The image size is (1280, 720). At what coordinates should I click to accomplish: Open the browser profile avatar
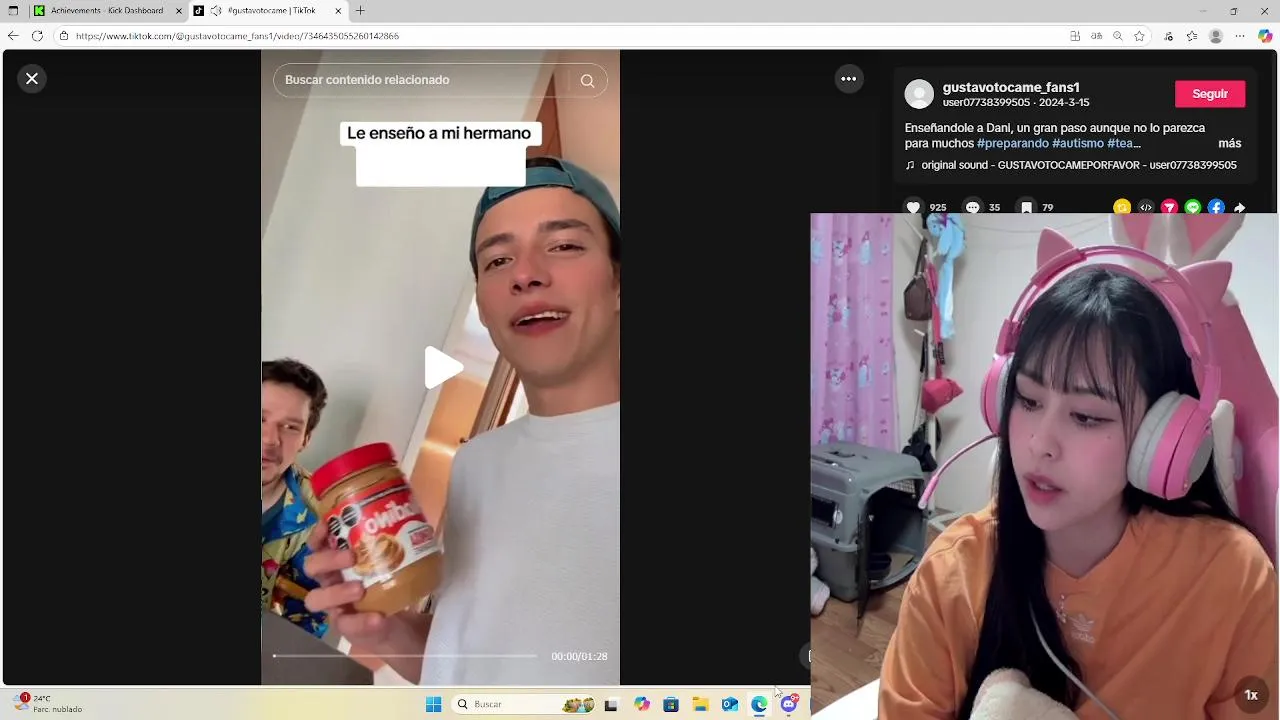click(1216, 36)
